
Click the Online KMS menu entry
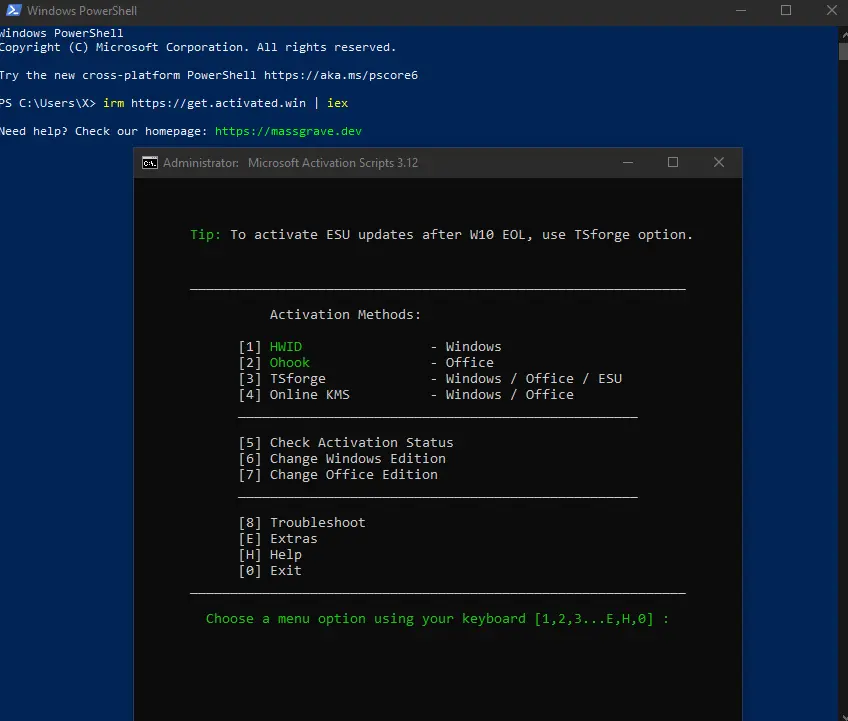[309, 395]
